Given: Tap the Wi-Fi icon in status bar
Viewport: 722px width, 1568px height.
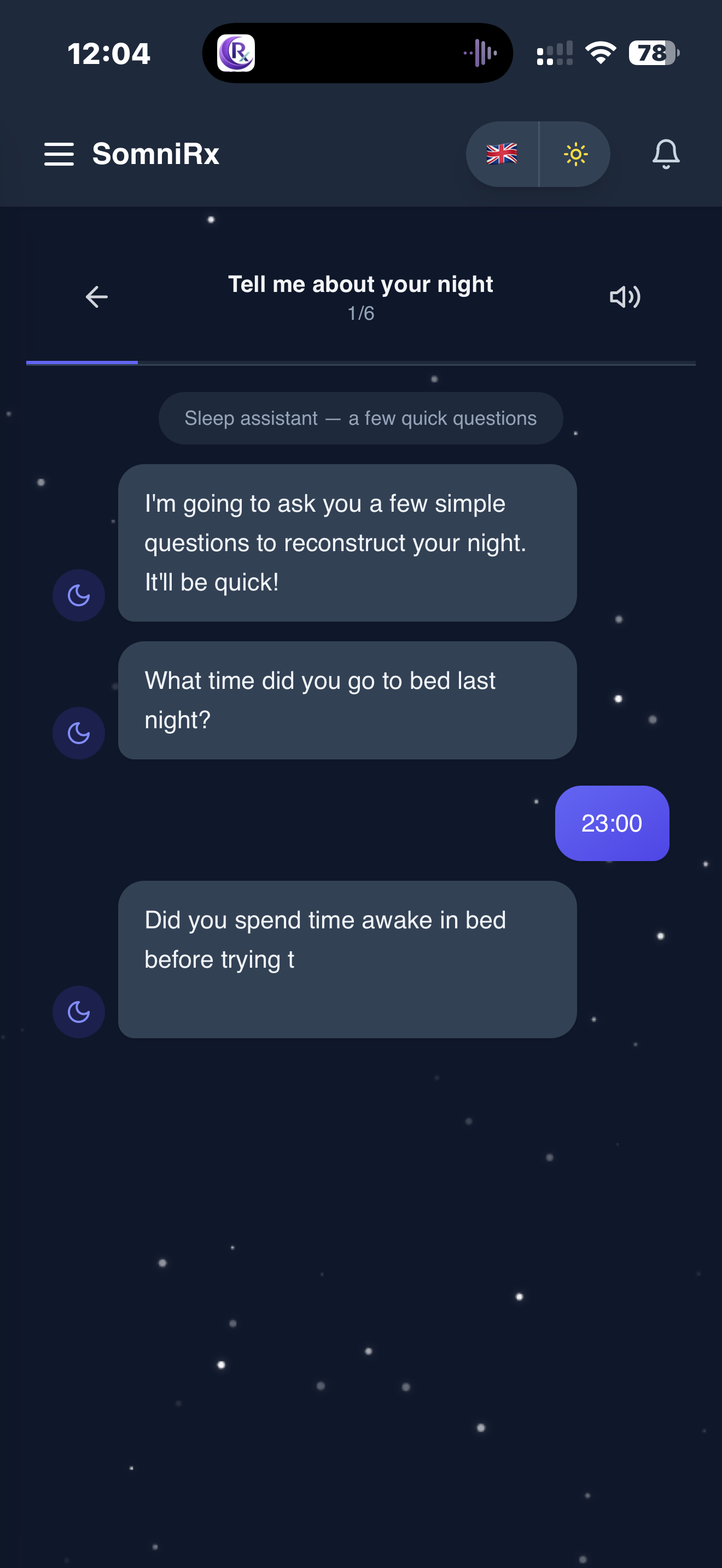Looking at the screenshot, I should tap(600, 54).
